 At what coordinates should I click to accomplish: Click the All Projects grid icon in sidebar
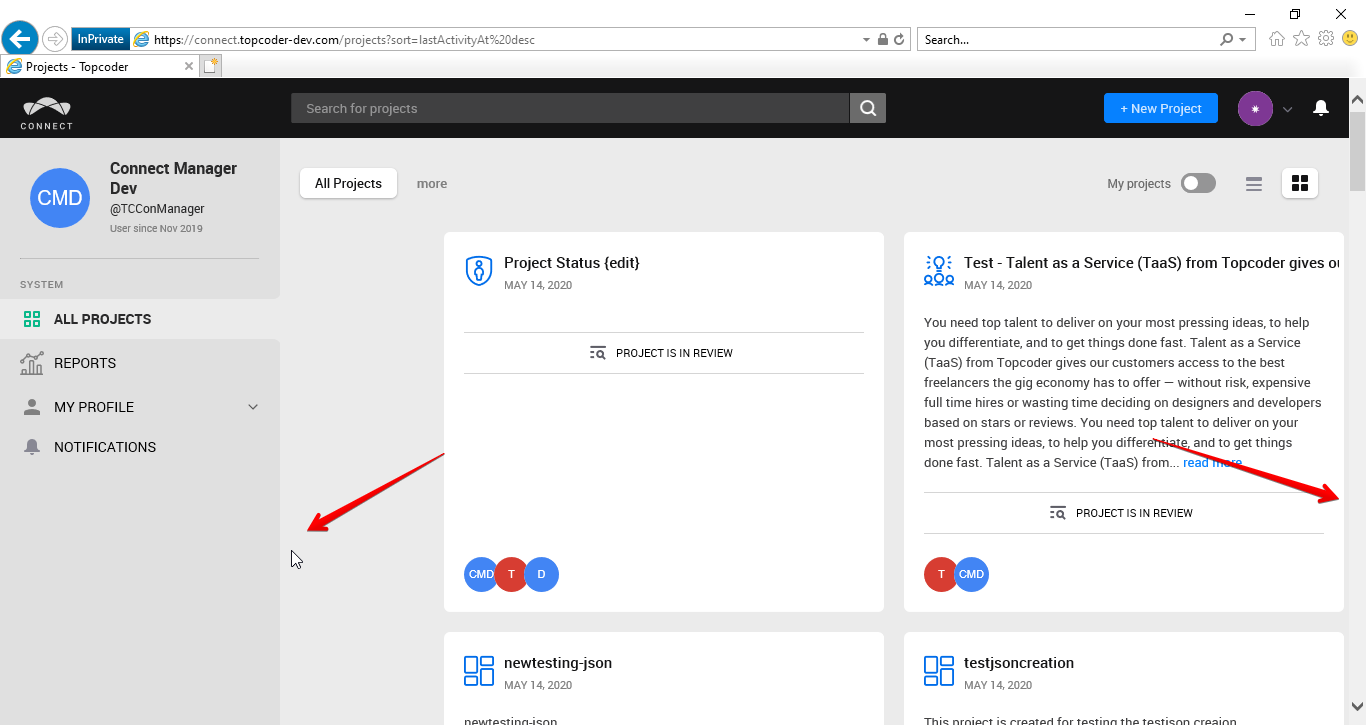click(32, 319)
